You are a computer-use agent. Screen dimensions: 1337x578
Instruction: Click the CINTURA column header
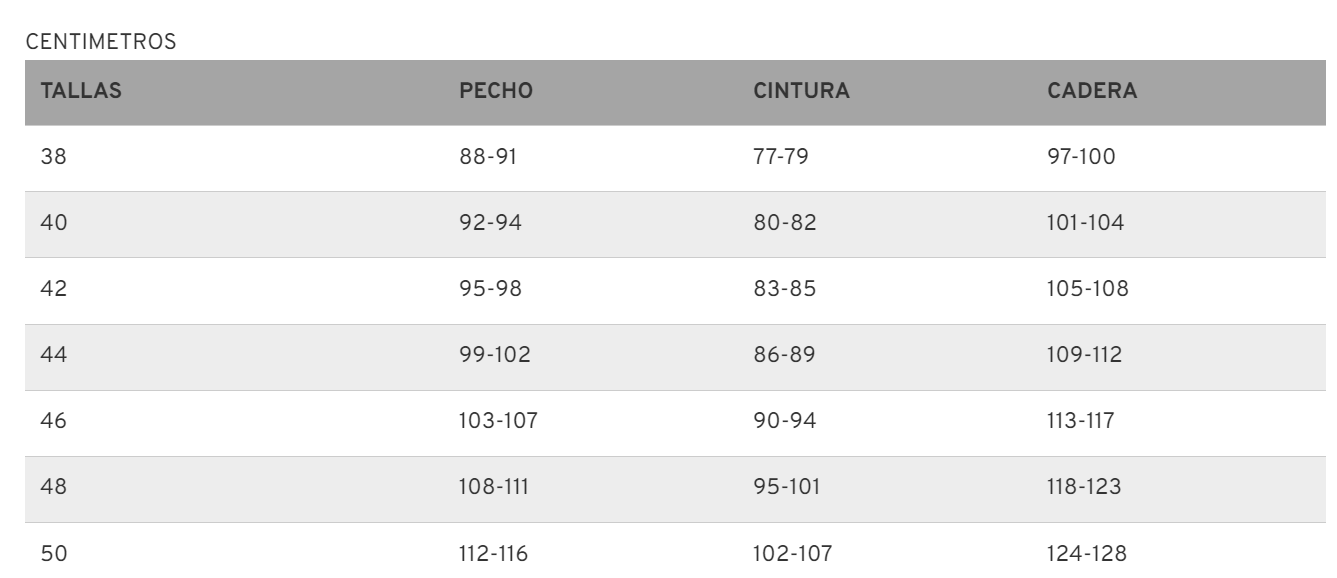coord(800,92)
